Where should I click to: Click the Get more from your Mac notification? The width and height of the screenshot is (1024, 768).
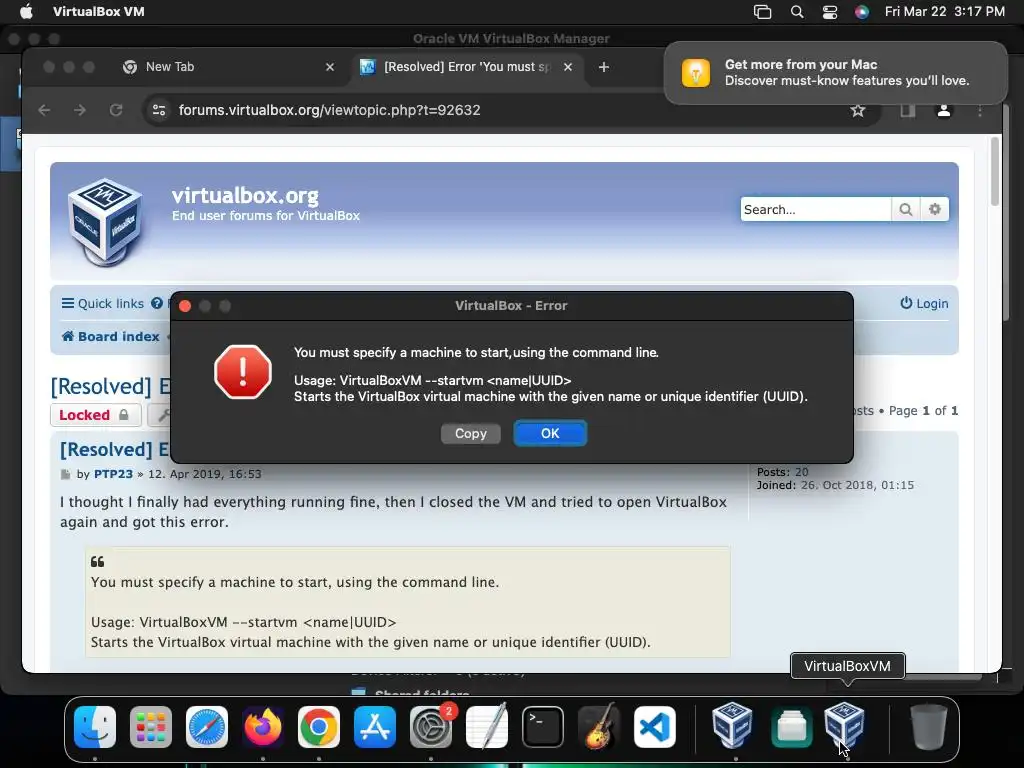pos(835,72)
